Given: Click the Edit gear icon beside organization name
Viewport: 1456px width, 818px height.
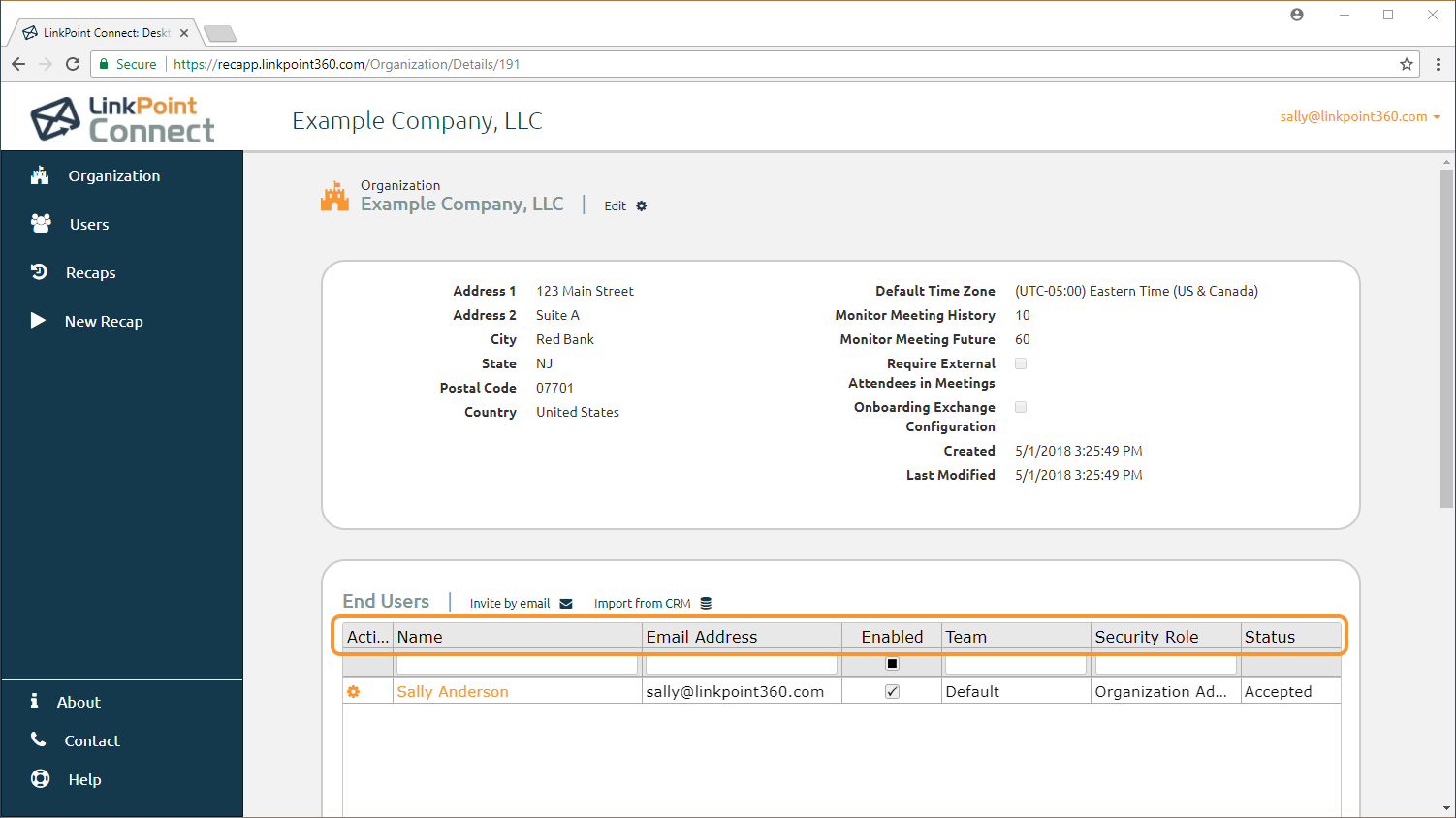Looking at the screenshot, I should pyautogui.click(x=641, y=206).
